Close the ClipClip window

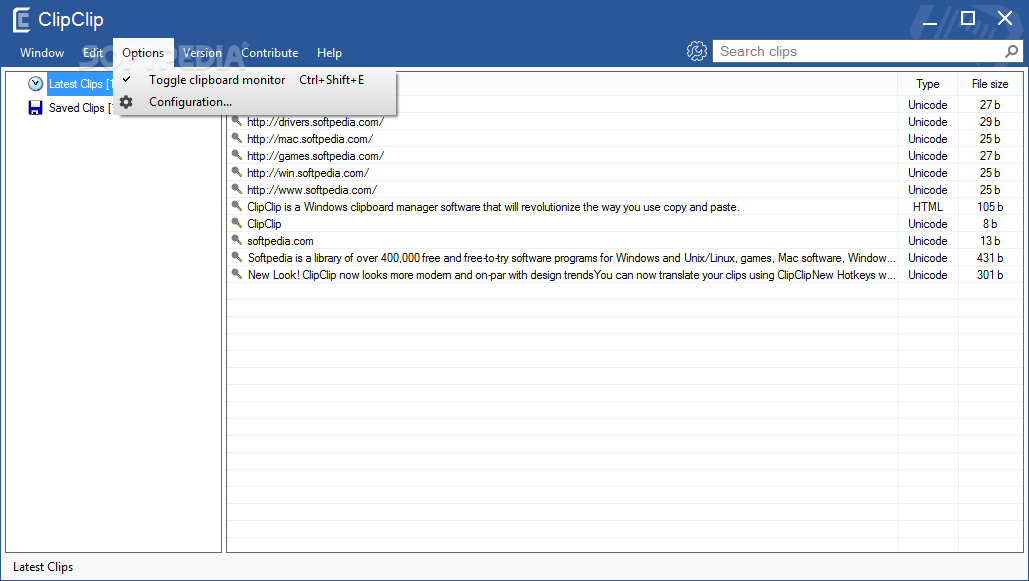pos(1005,18)
